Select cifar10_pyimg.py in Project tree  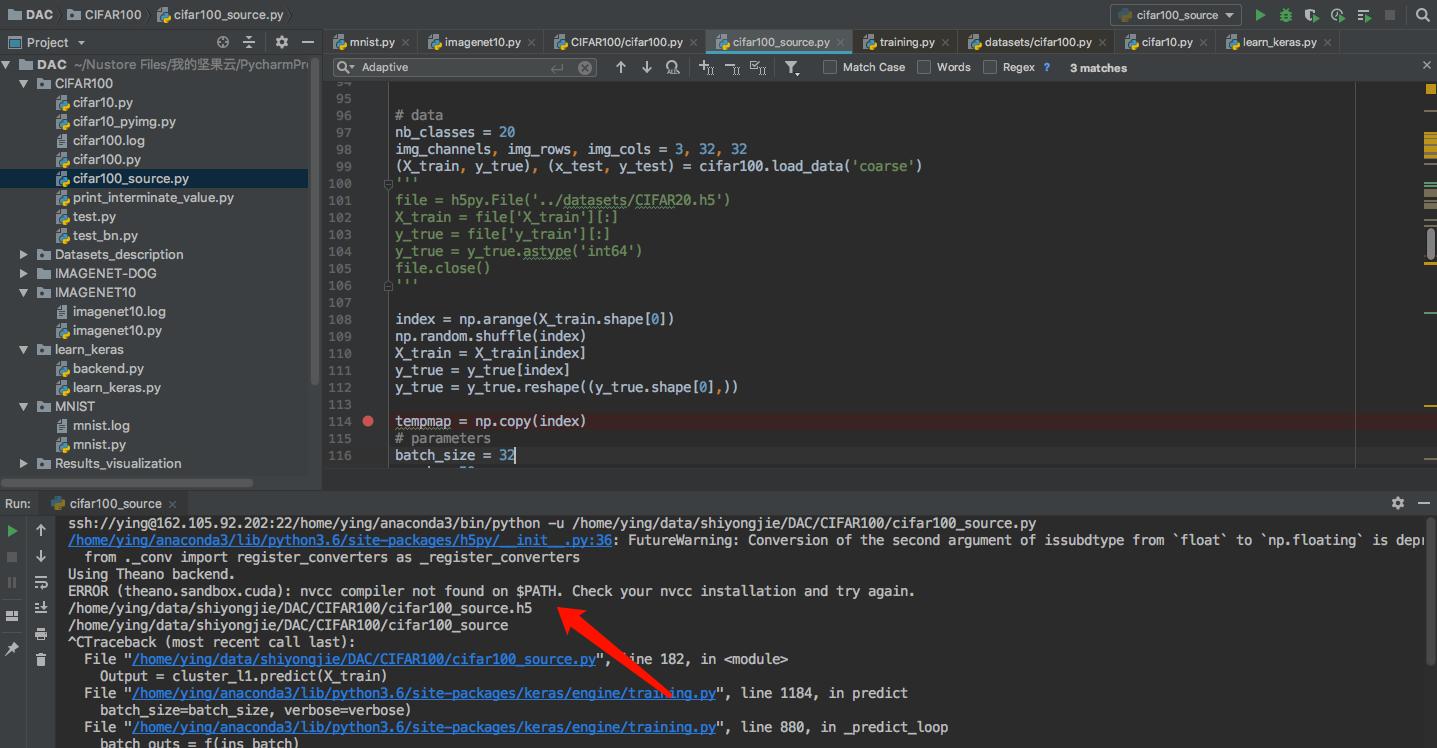124,121
